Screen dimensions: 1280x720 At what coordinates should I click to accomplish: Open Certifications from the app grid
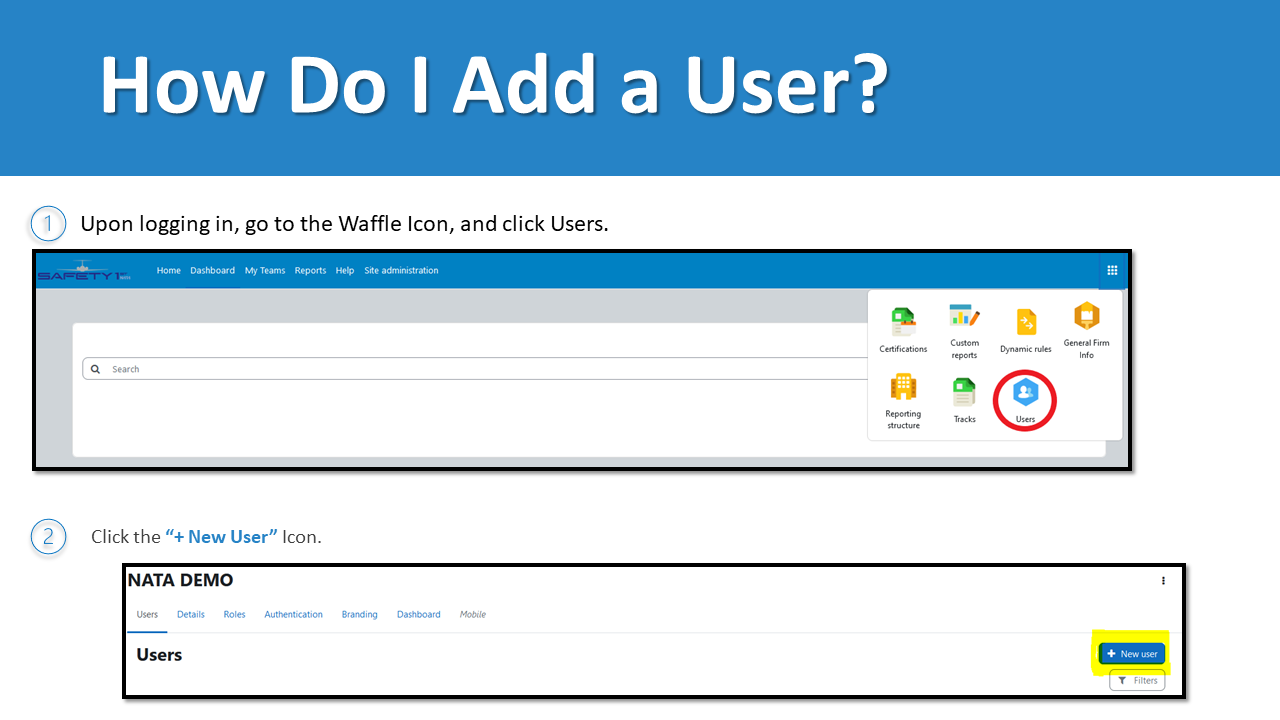click(903, 321)
